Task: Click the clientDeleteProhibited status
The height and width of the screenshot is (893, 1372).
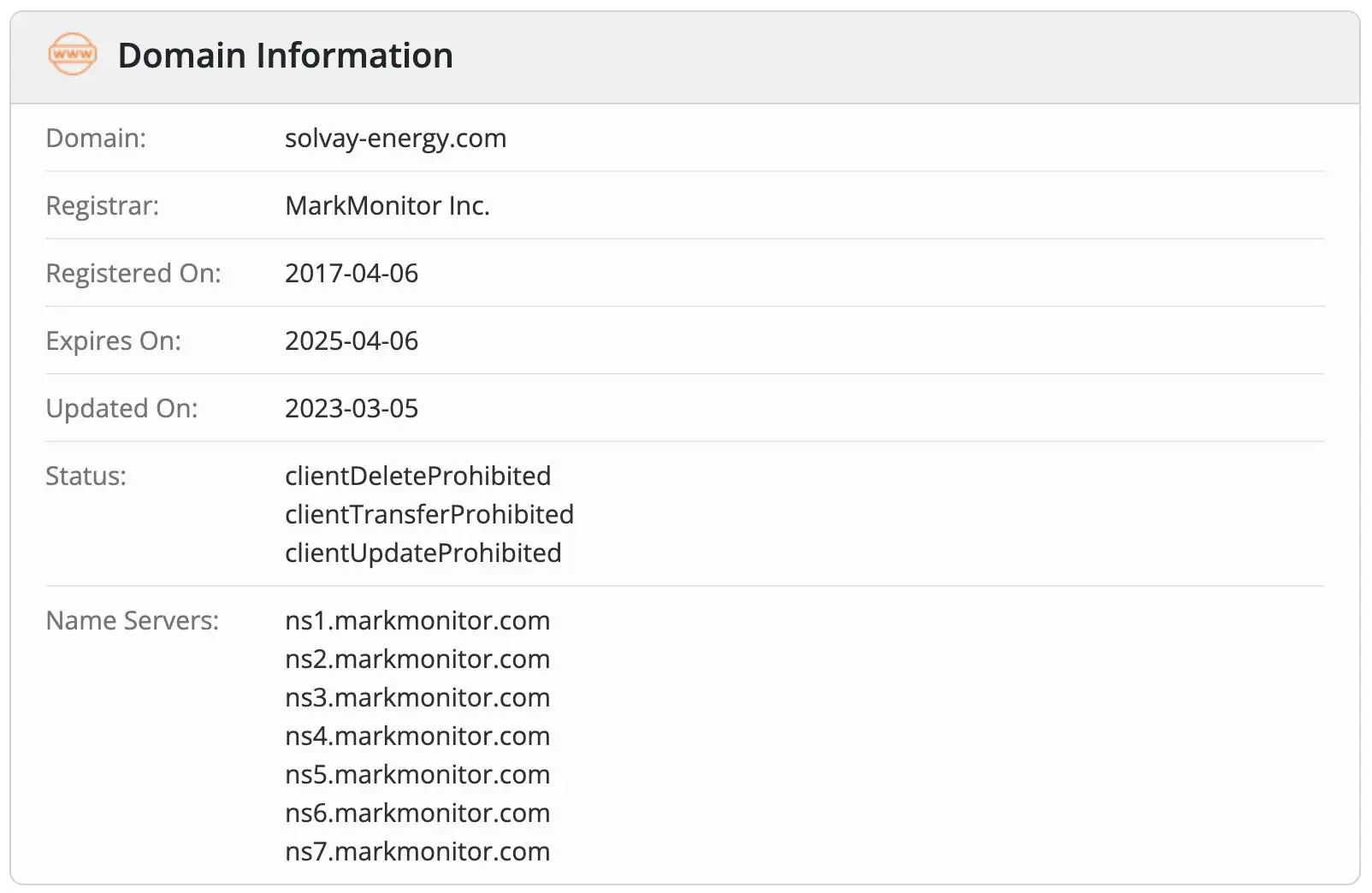Action: coord(417,476)
